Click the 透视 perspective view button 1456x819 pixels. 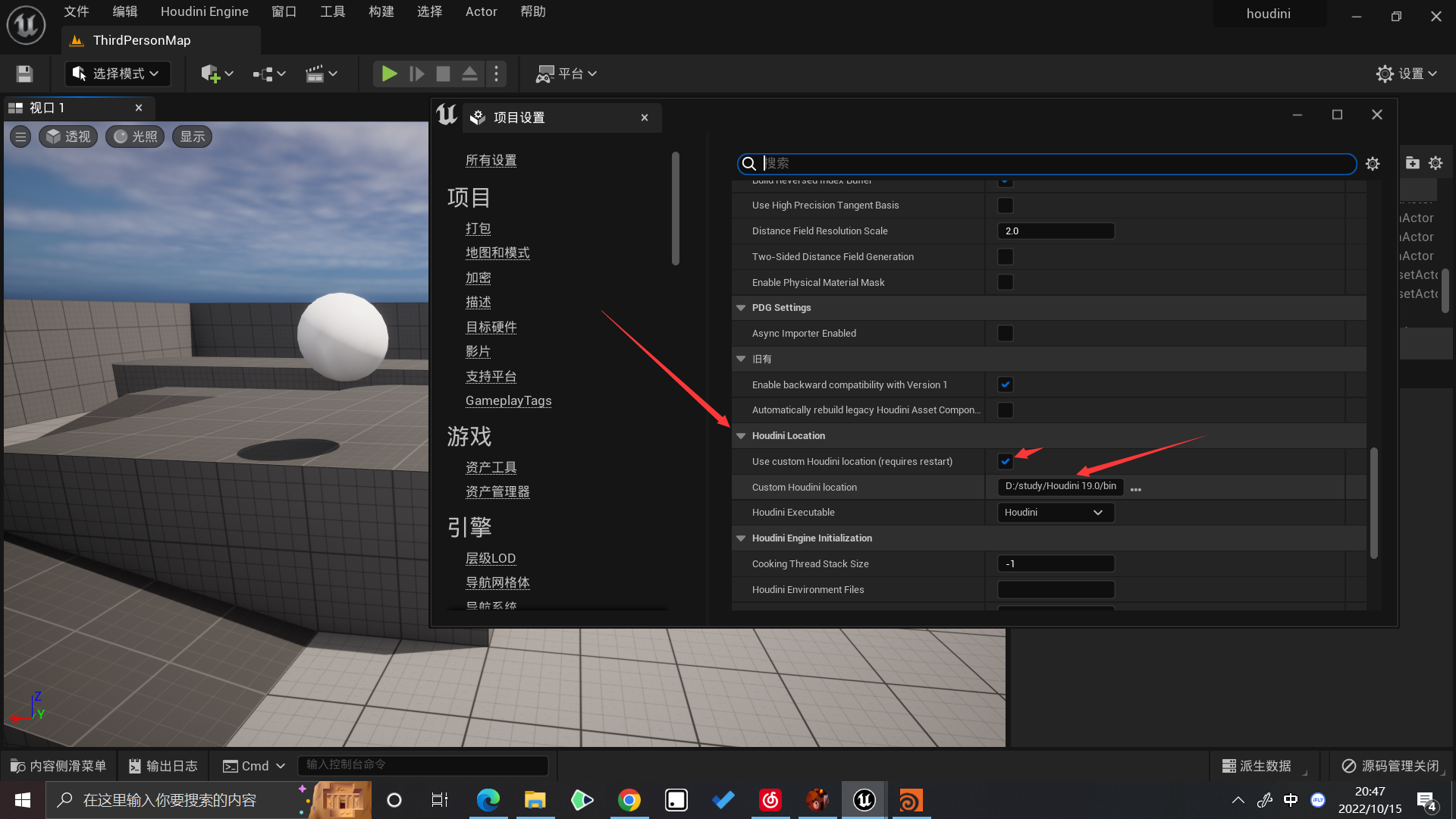68,136
